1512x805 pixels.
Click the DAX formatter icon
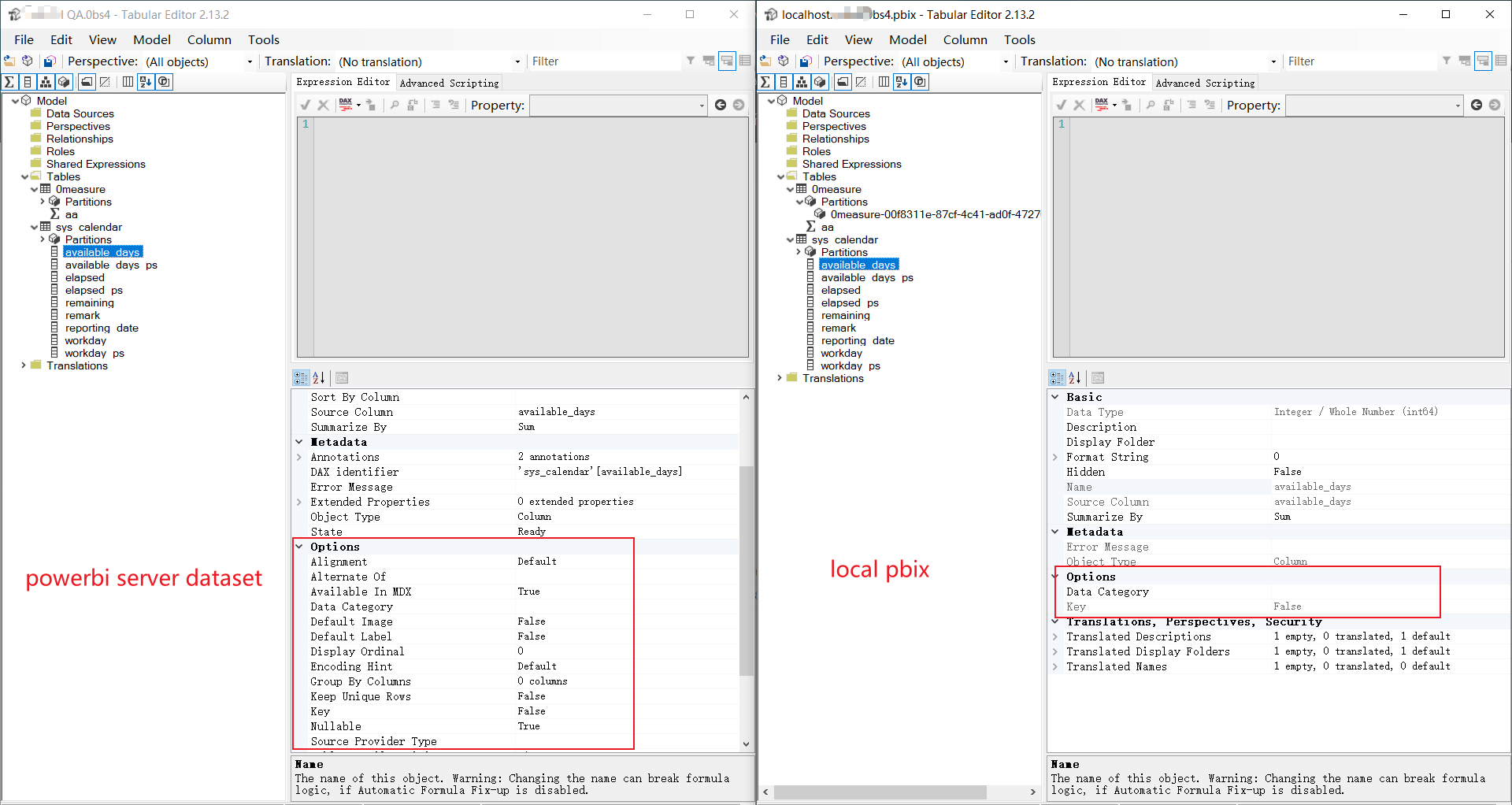[x=346, y=104]
